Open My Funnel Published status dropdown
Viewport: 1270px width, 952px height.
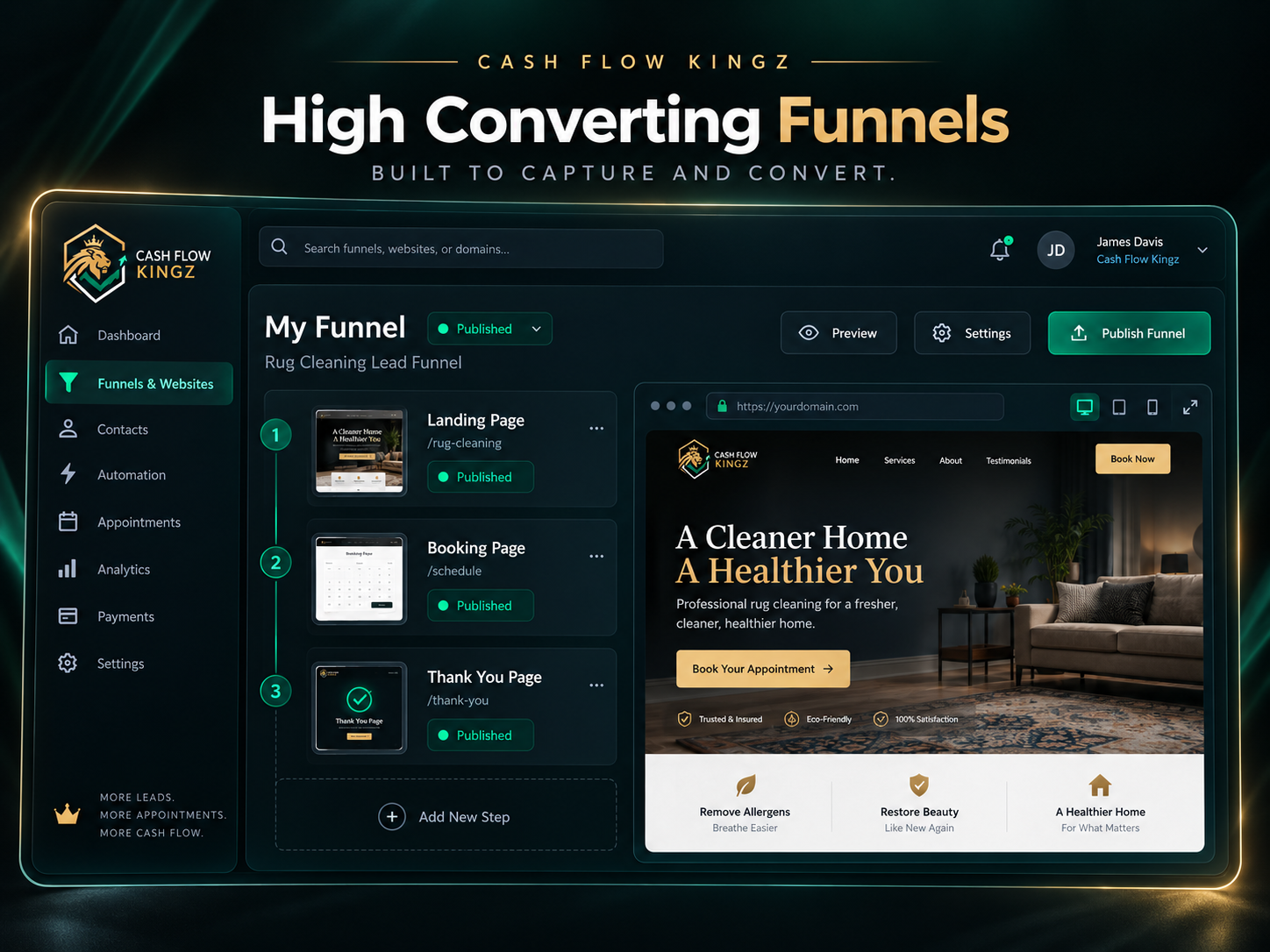click(489, 329)
